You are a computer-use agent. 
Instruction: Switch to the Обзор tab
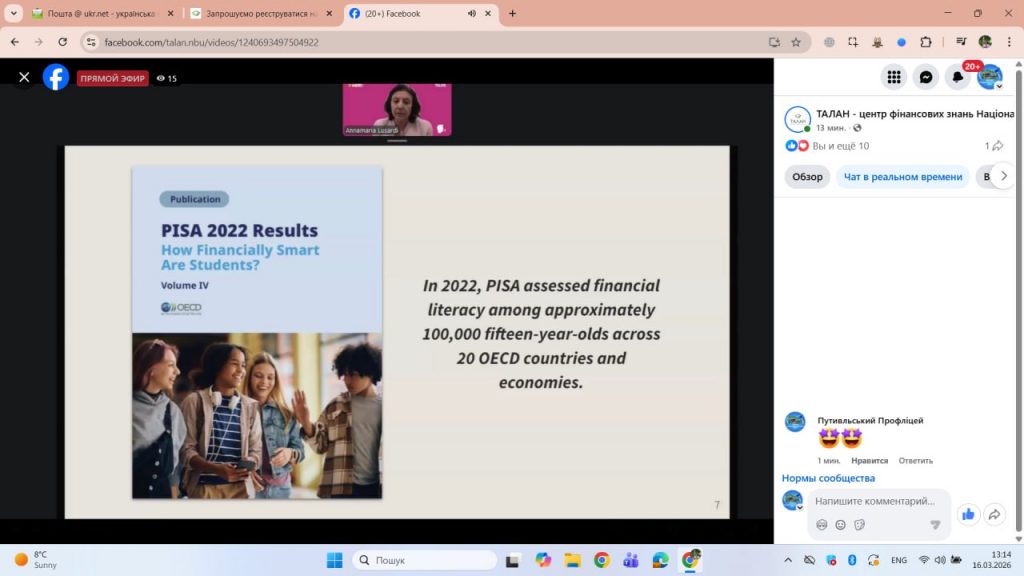pyautogui.click(x=807, y=177)
